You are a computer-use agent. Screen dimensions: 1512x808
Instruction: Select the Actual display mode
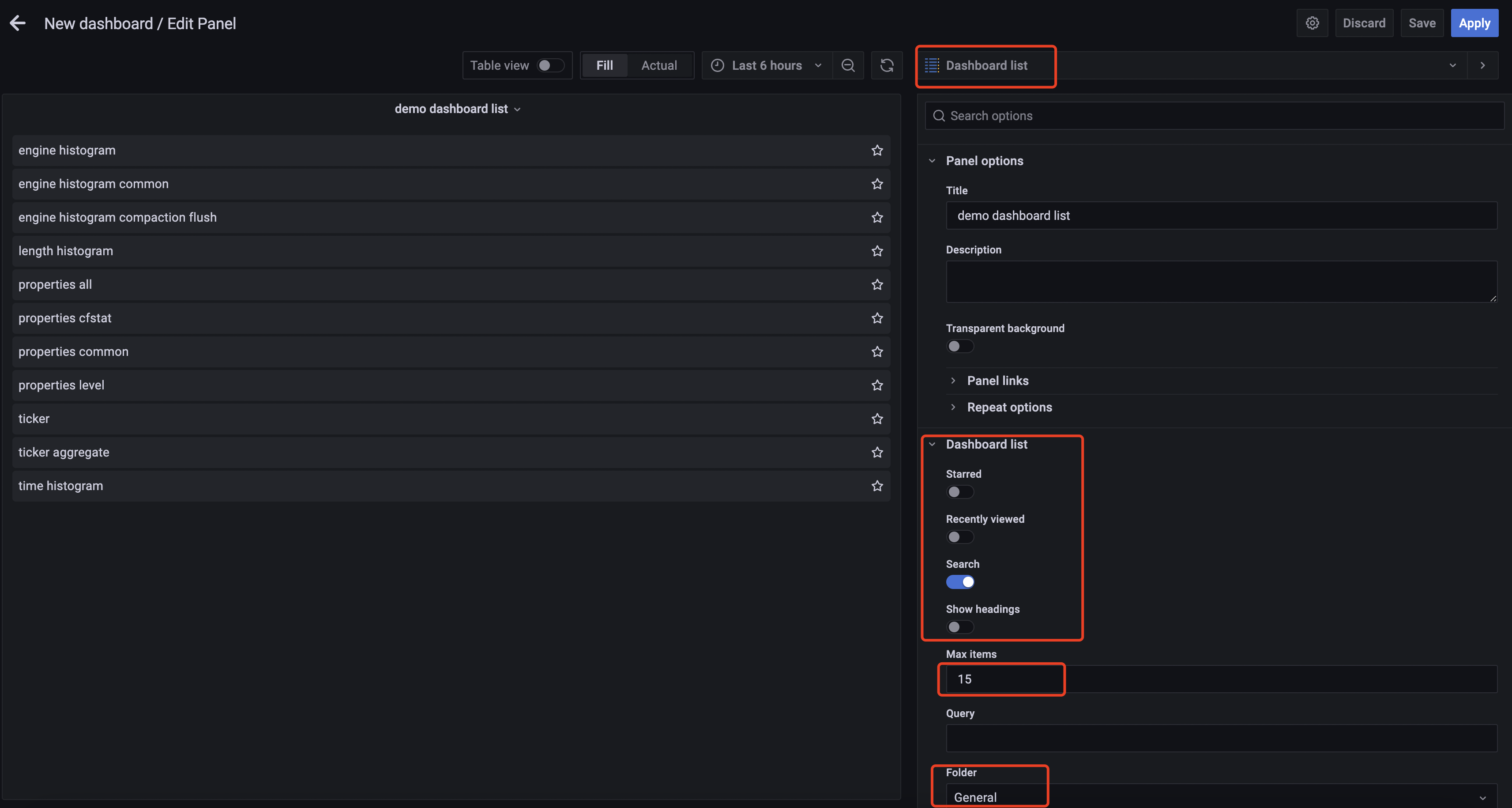click(x=658, y=65)
